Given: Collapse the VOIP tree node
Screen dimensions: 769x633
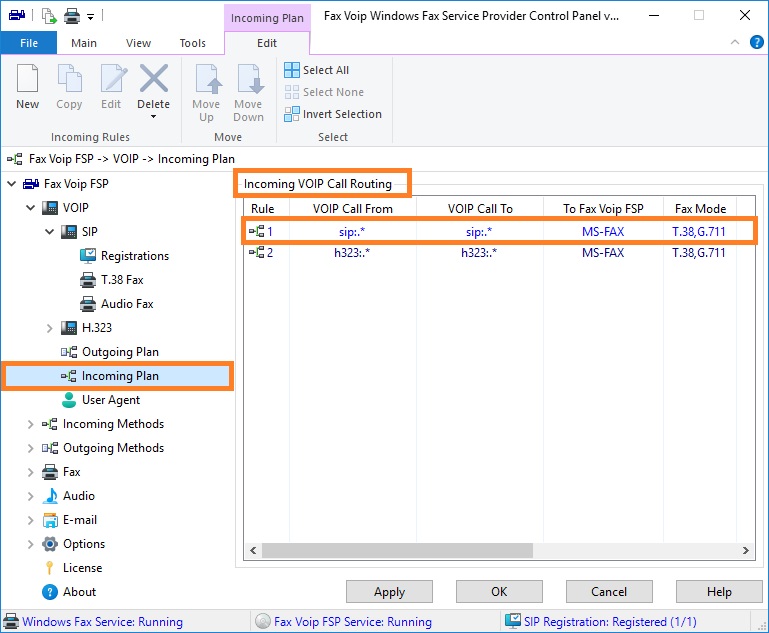Looking at the screenshot, I should 30,208.
